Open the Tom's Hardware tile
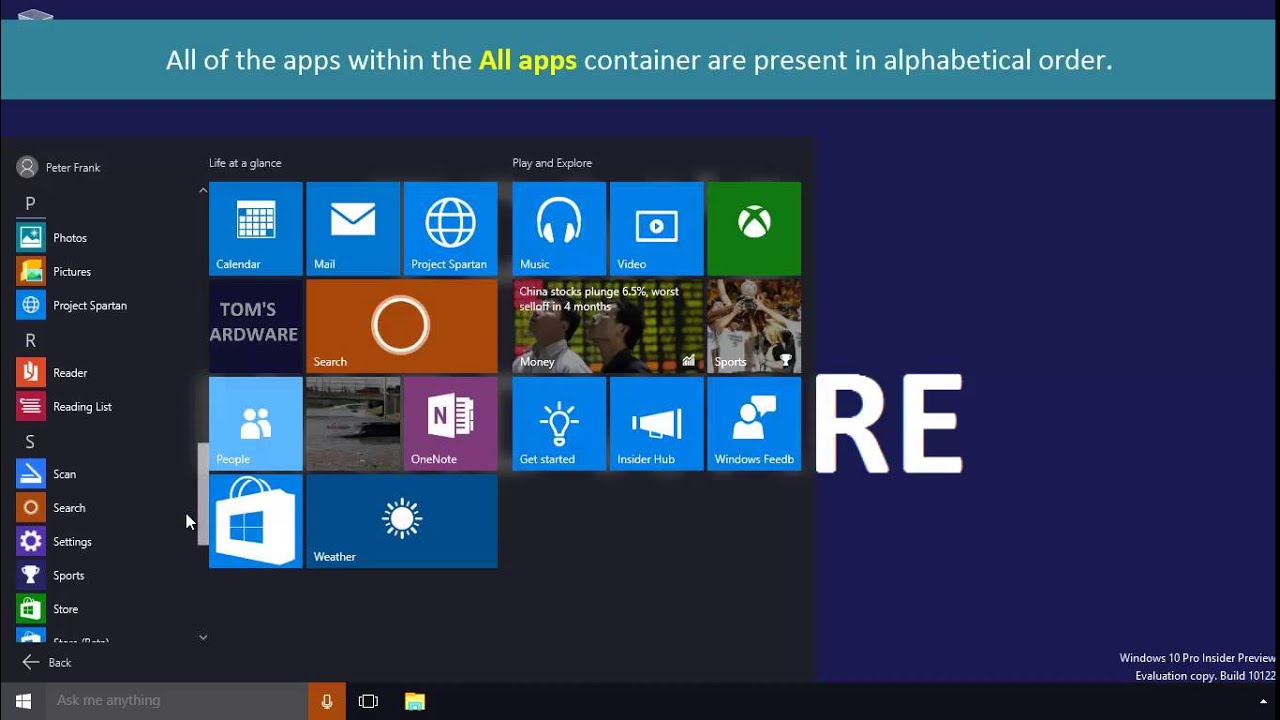Image resolution: width=1280 pixels, height=720 pixels. (256, 326)
